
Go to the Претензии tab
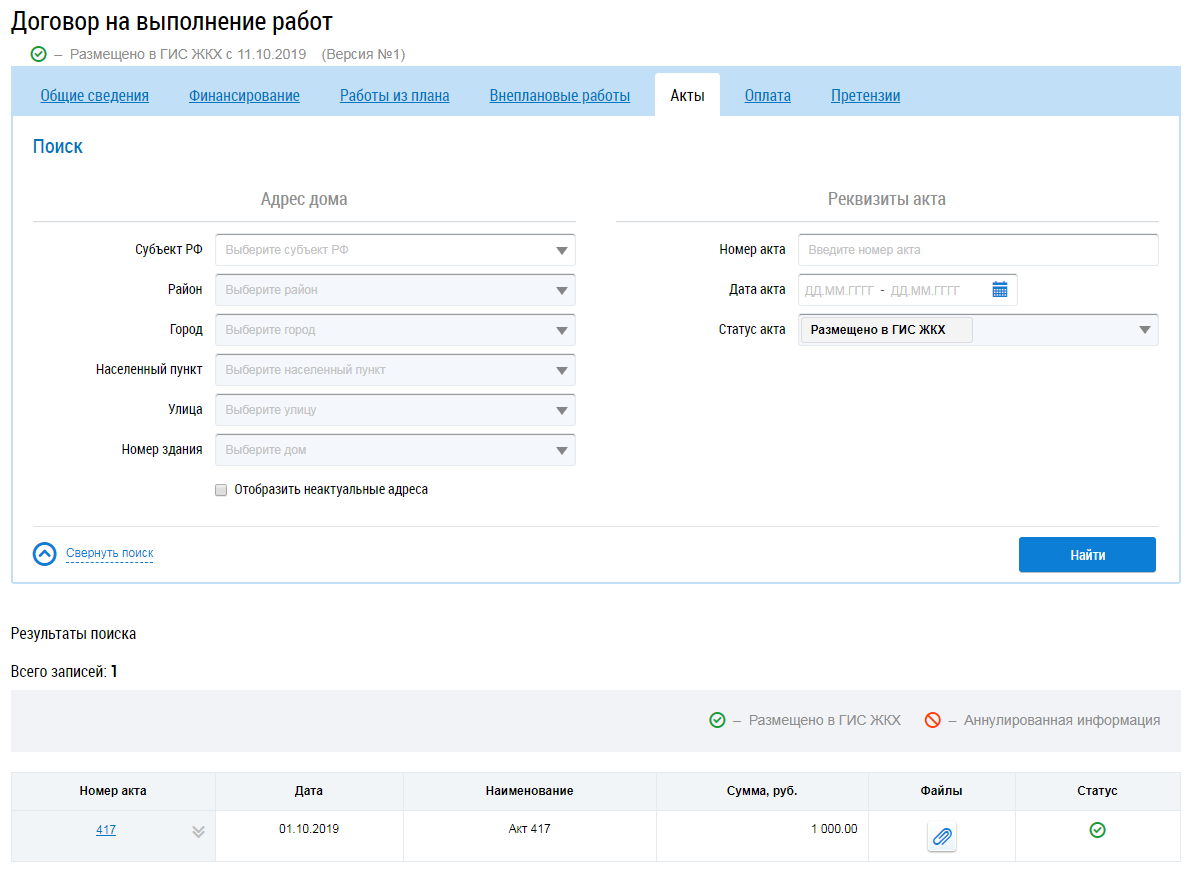865,96
